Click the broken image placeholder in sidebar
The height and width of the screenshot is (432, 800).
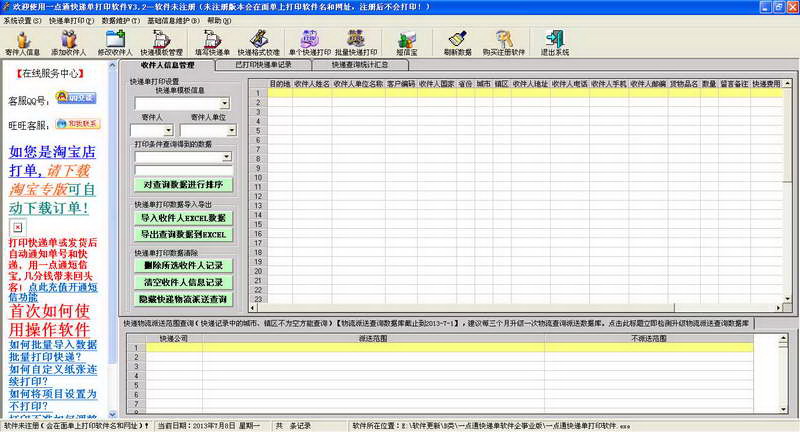click(17, 227)
